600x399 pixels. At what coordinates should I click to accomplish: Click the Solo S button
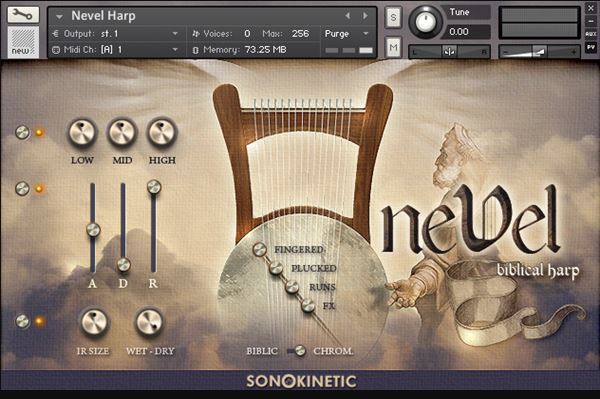(393, 18)
